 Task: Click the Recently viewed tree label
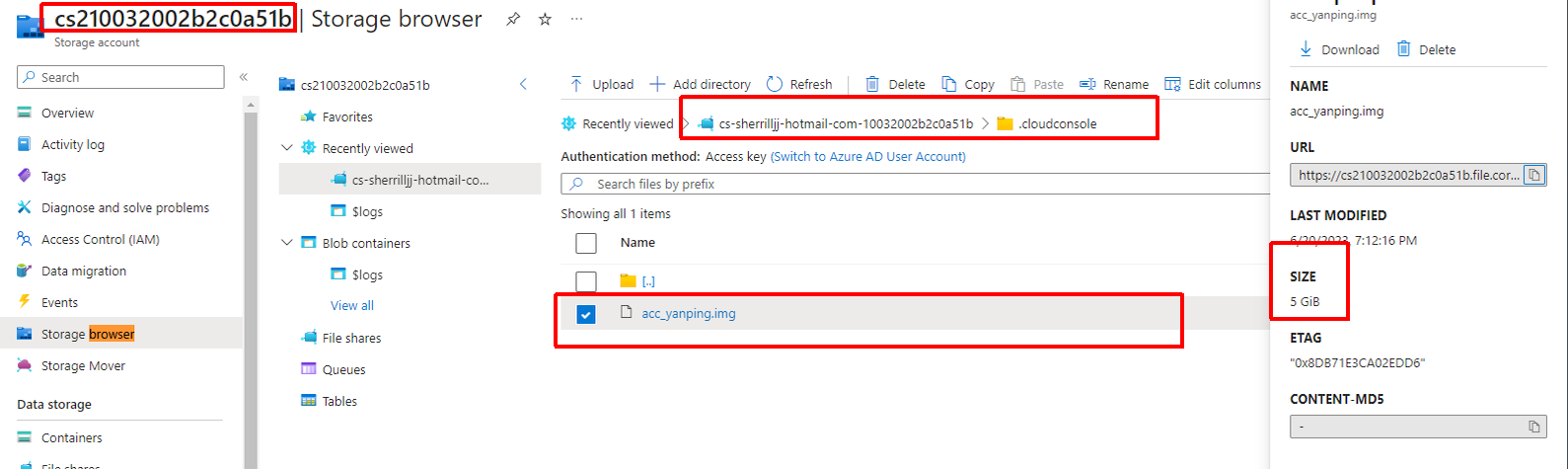(368, 149)
